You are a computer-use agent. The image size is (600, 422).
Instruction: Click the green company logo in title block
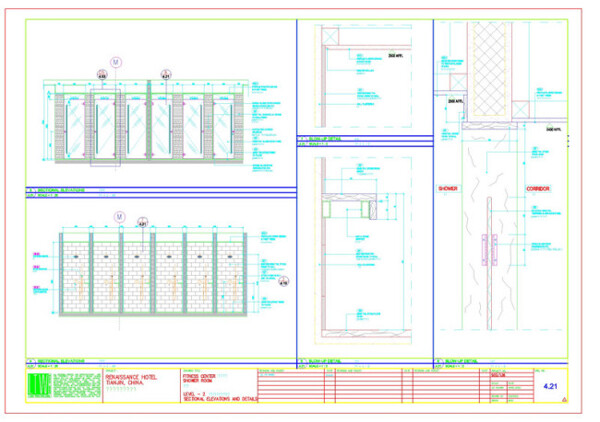click(x=39, y=385)
